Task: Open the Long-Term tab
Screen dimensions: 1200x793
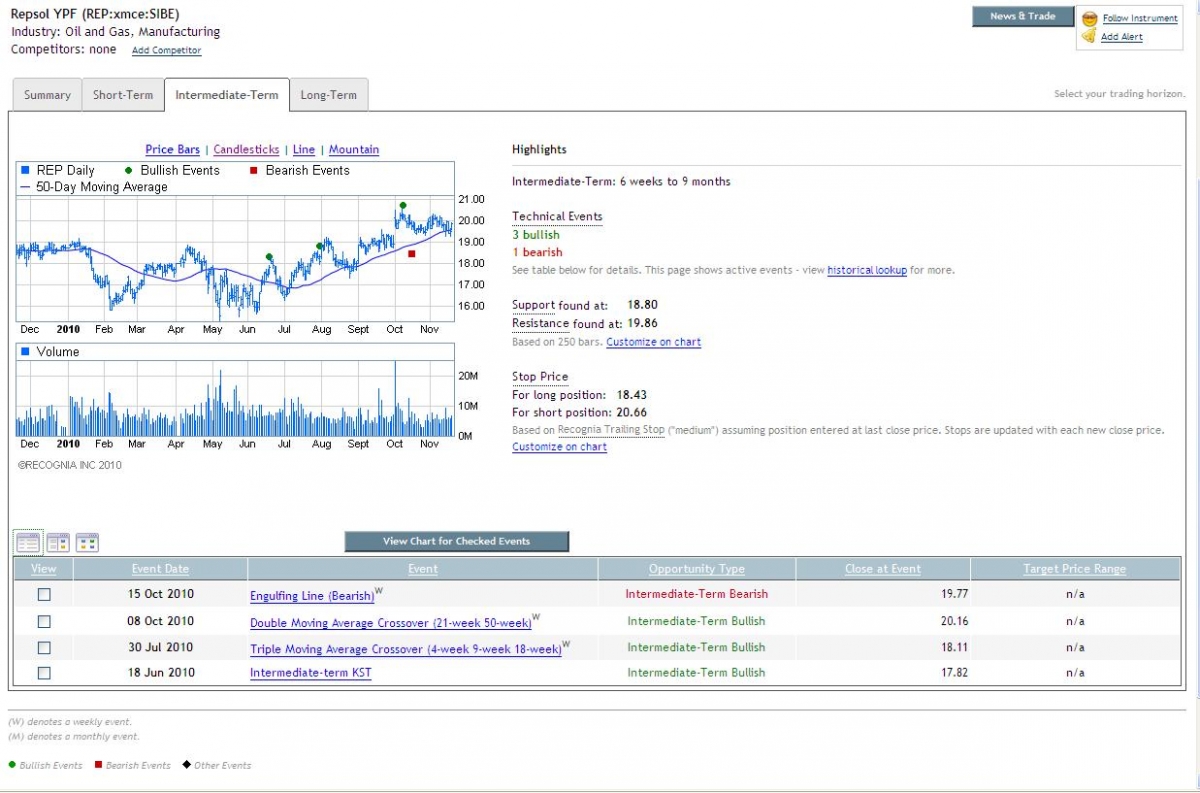Action: coord(328,95)
